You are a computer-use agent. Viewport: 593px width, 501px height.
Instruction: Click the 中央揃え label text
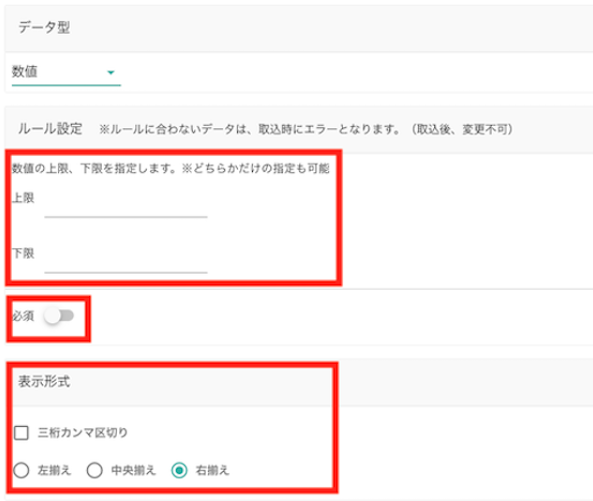coord(134,470)
